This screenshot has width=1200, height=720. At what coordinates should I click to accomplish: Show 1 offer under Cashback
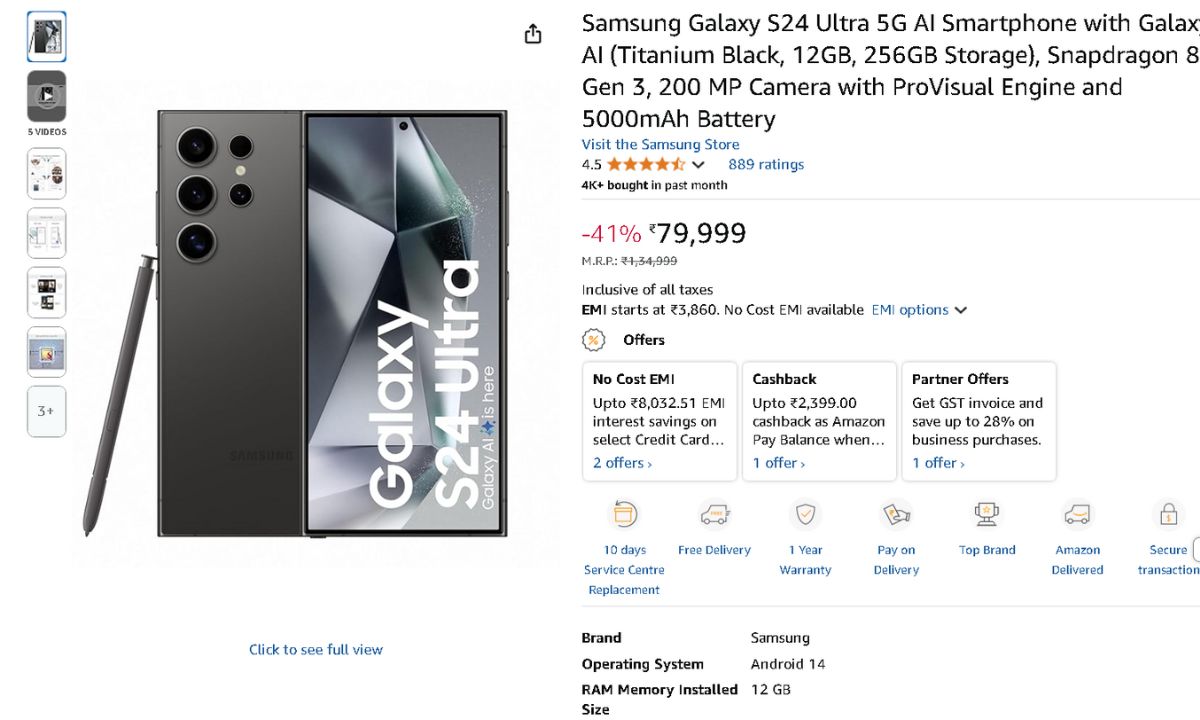[778, 463]
